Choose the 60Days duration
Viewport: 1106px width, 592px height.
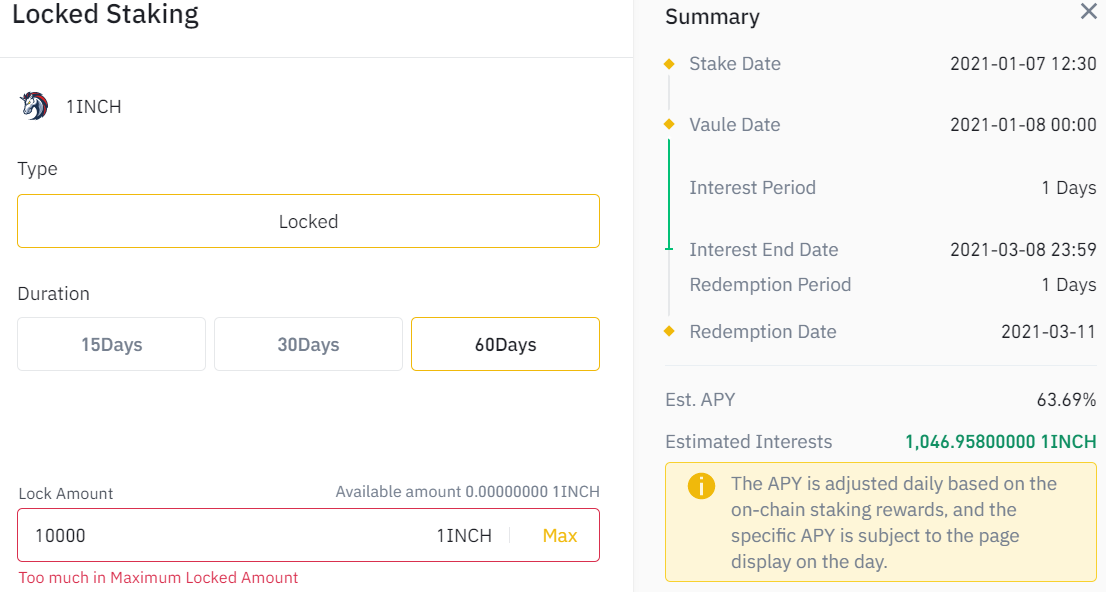(x=505, y=345)
